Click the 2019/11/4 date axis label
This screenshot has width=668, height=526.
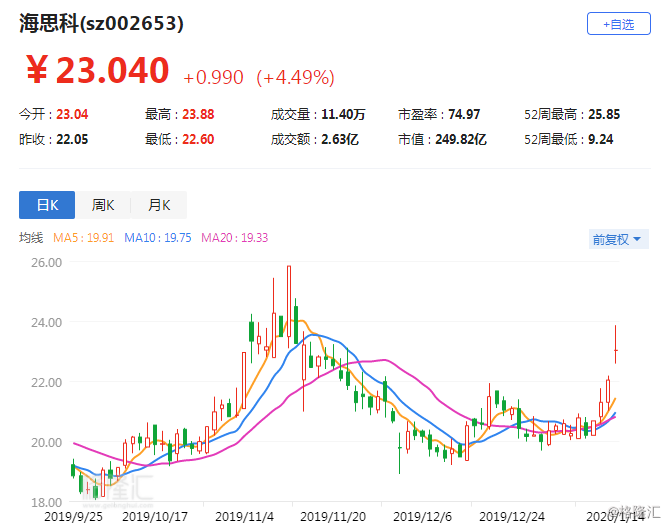[244, 517]
